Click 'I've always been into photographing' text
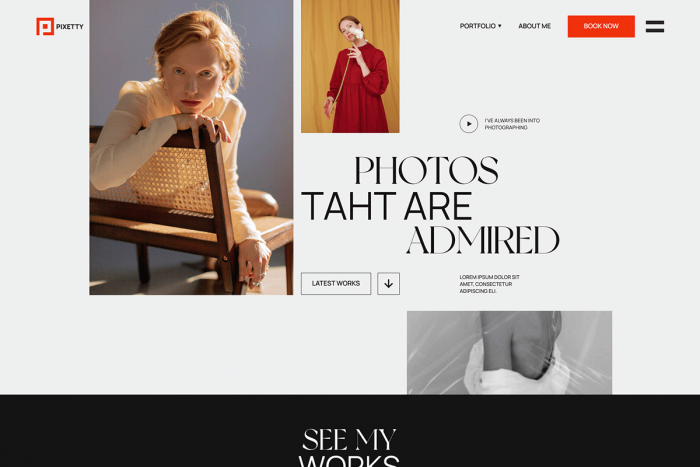 pos(512,124)
